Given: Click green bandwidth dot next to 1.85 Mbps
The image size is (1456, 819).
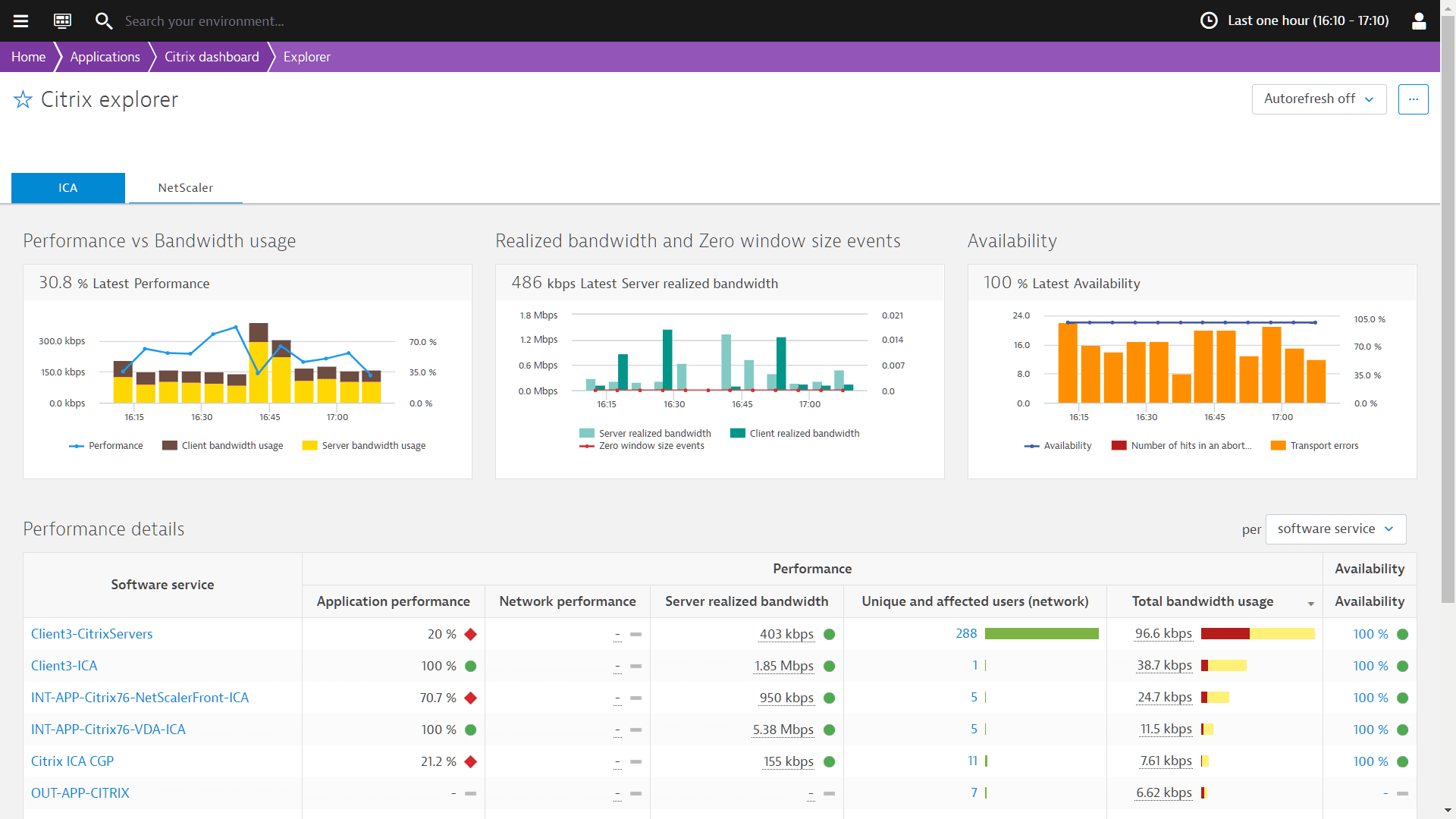Looking at the screenshot, I should (829, 666).
